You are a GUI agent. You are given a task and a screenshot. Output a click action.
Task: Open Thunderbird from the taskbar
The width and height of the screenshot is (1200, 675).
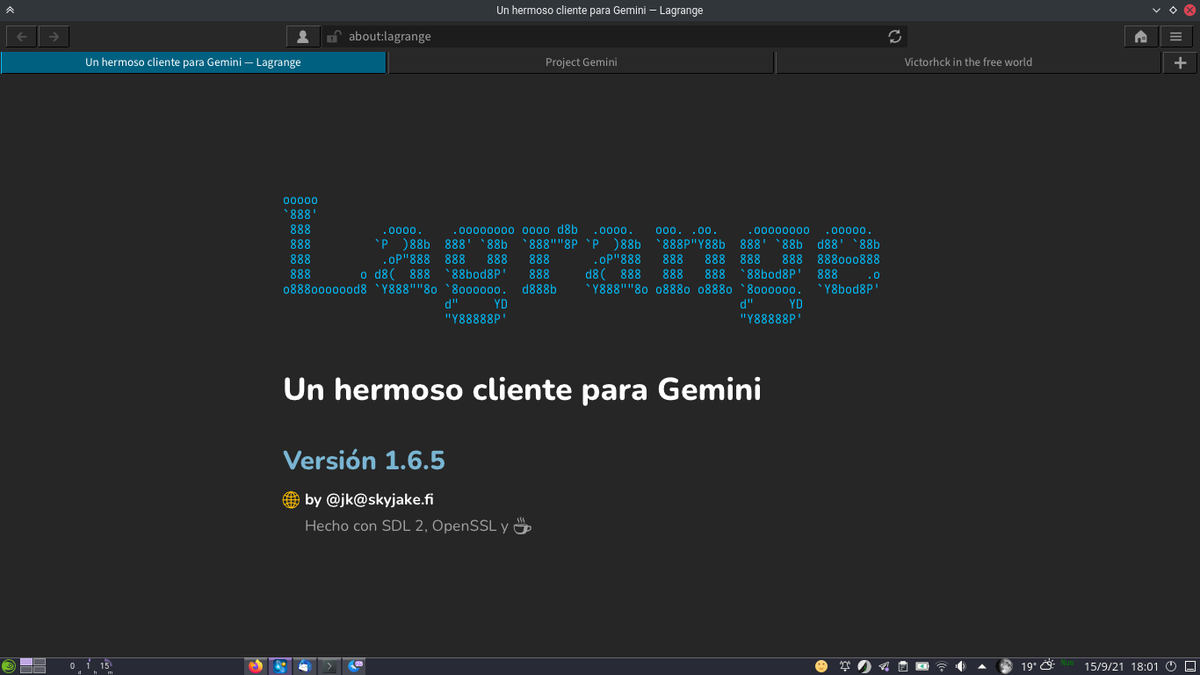[304, 665]
